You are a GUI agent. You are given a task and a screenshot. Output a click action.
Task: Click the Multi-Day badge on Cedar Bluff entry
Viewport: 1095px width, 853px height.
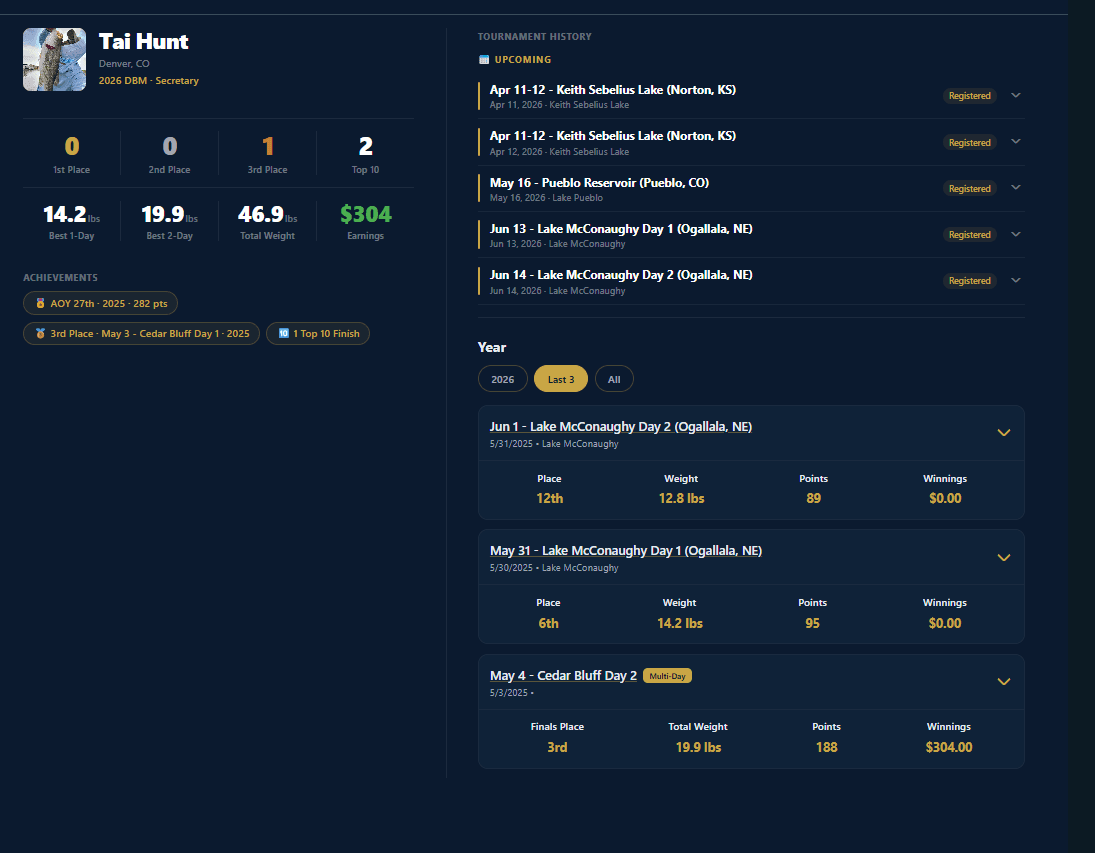(667, 675)
